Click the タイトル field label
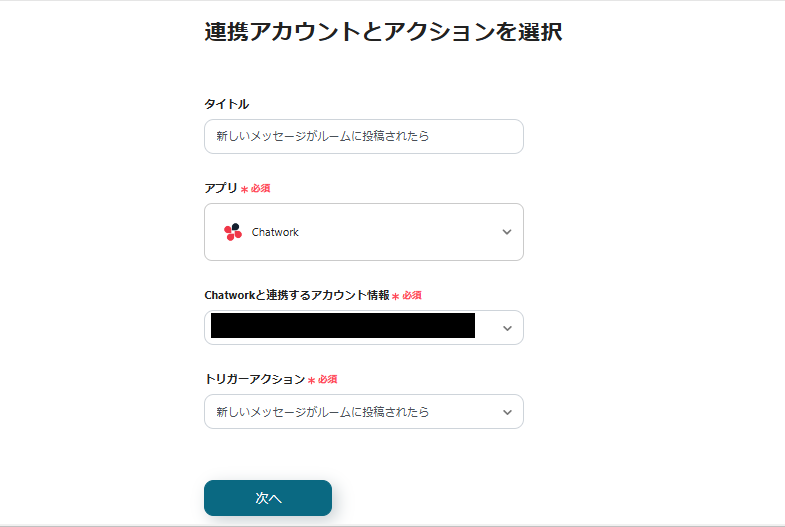 (226, 104)
